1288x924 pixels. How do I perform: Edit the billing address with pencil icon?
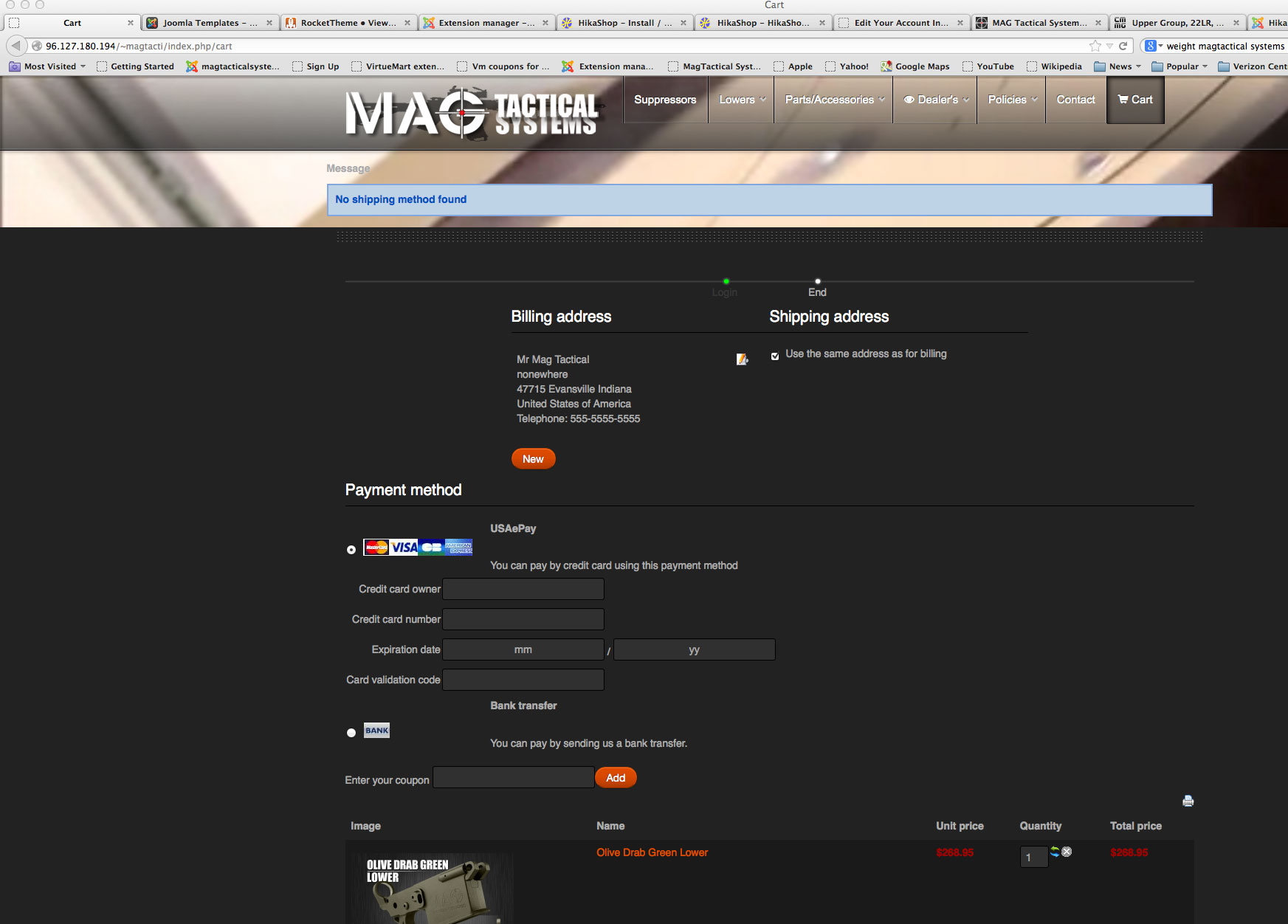[x=742, y=359]
